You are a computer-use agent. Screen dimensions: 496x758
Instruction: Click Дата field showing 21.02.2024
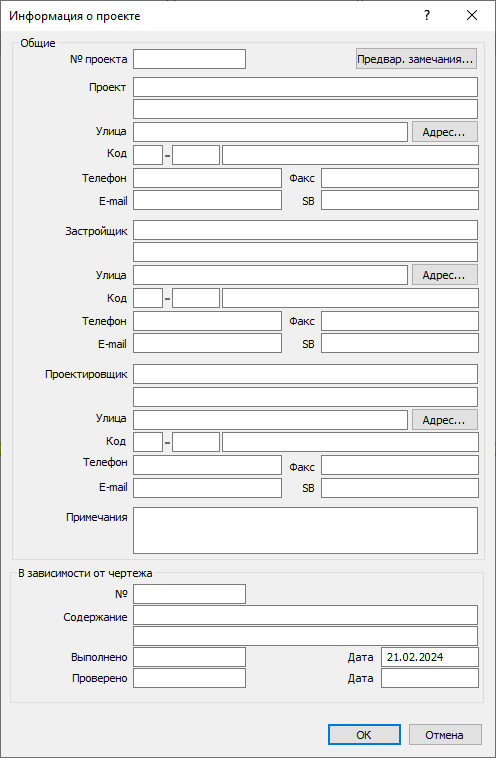click(x=430, y=657)
